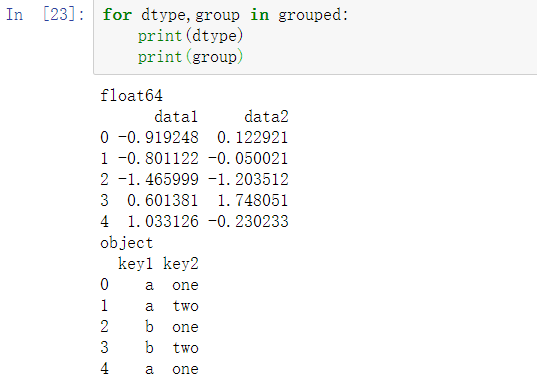
Task: Click value -0.919248 in output
Action: coord(158,138)
